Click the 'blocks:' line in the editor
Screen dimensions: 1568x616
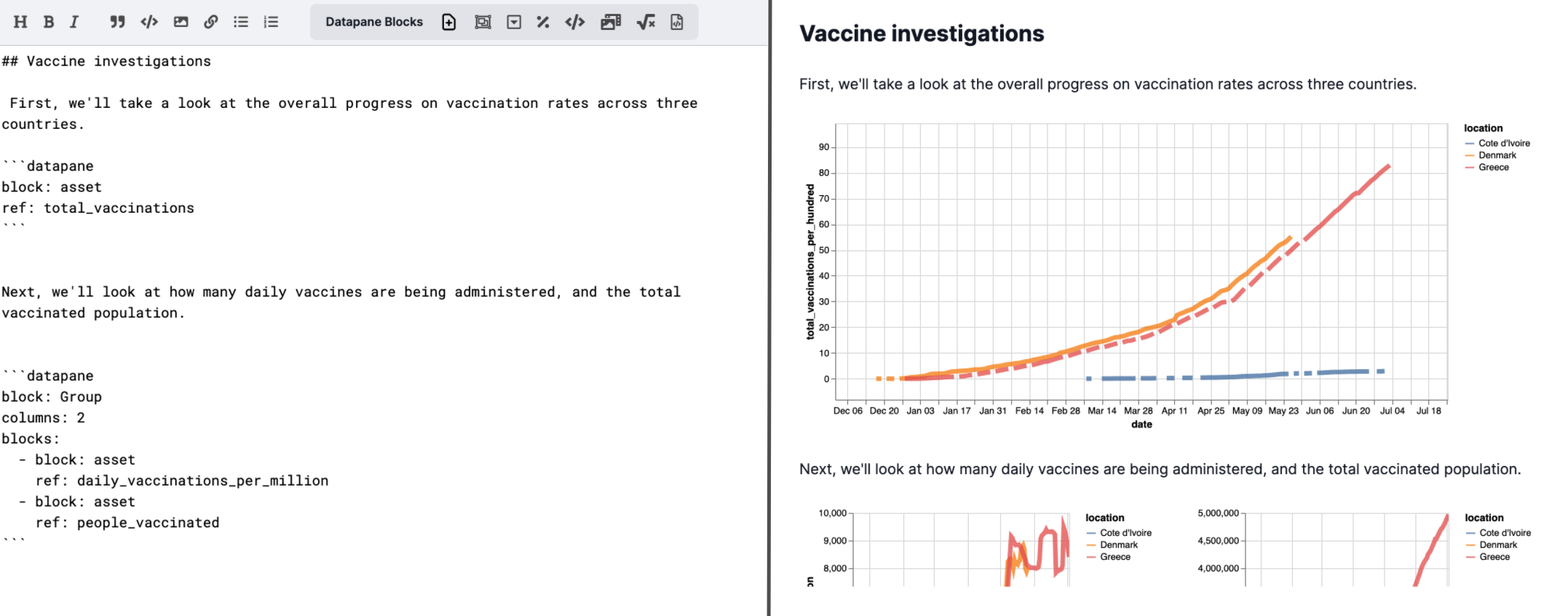(x=31, y=439)
